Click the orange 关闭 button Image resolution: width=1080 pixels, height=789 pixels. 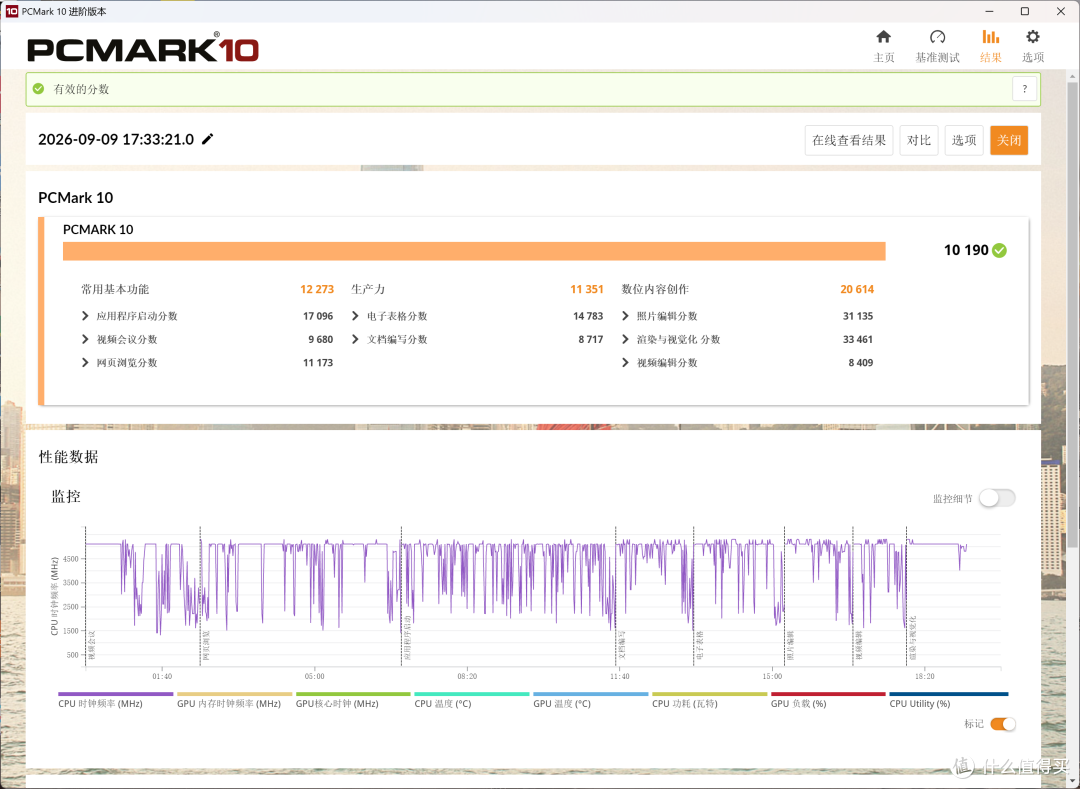click(1009, 140)
